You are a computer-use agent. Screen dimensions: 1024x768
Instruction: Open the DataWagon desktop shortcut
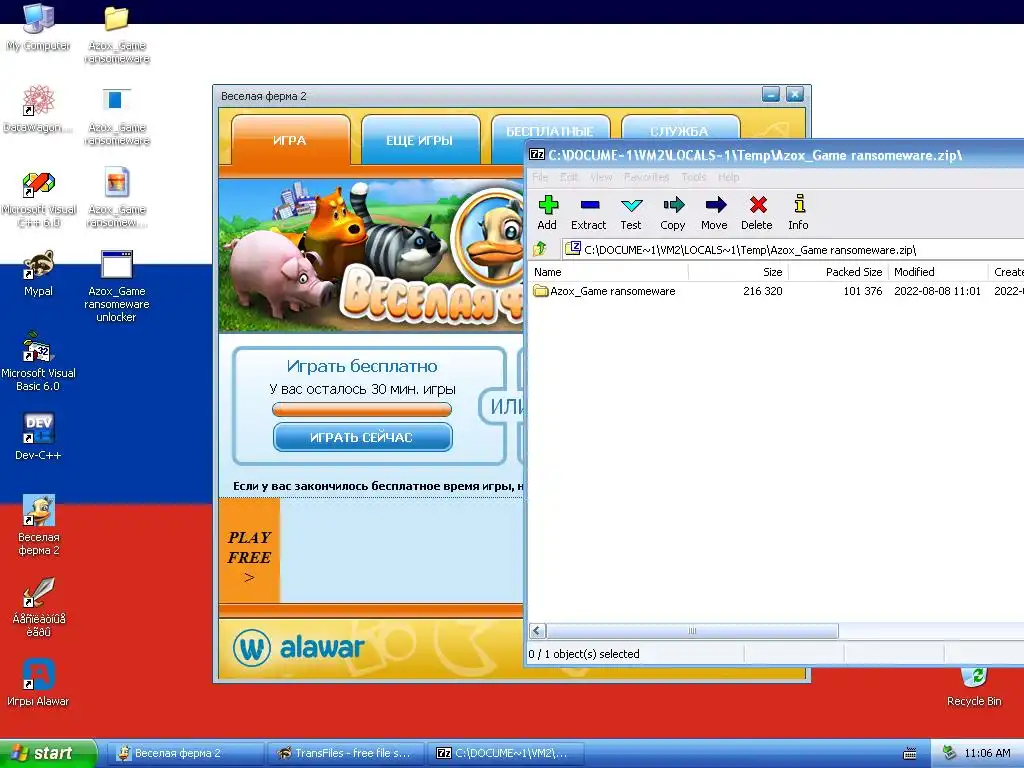pyautogui.click(x=38, y=109)
